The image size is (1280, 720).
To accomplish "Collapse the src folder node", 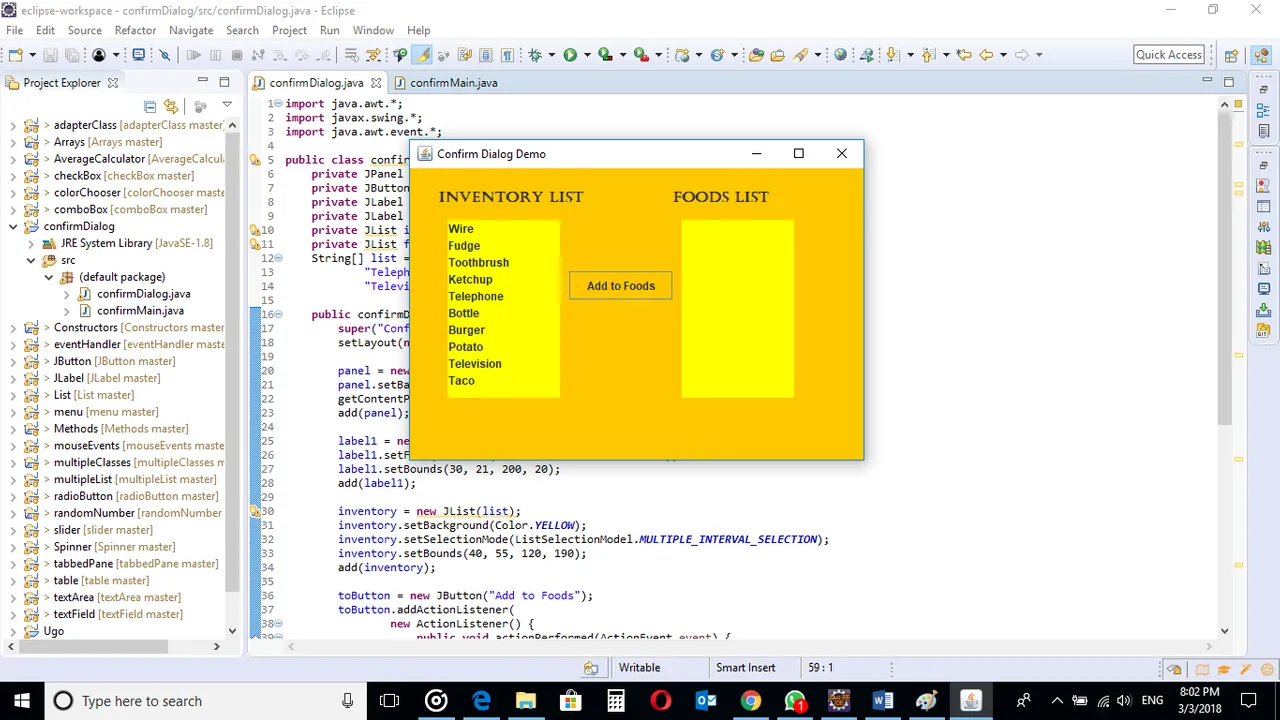I will [x=31, y=260].
